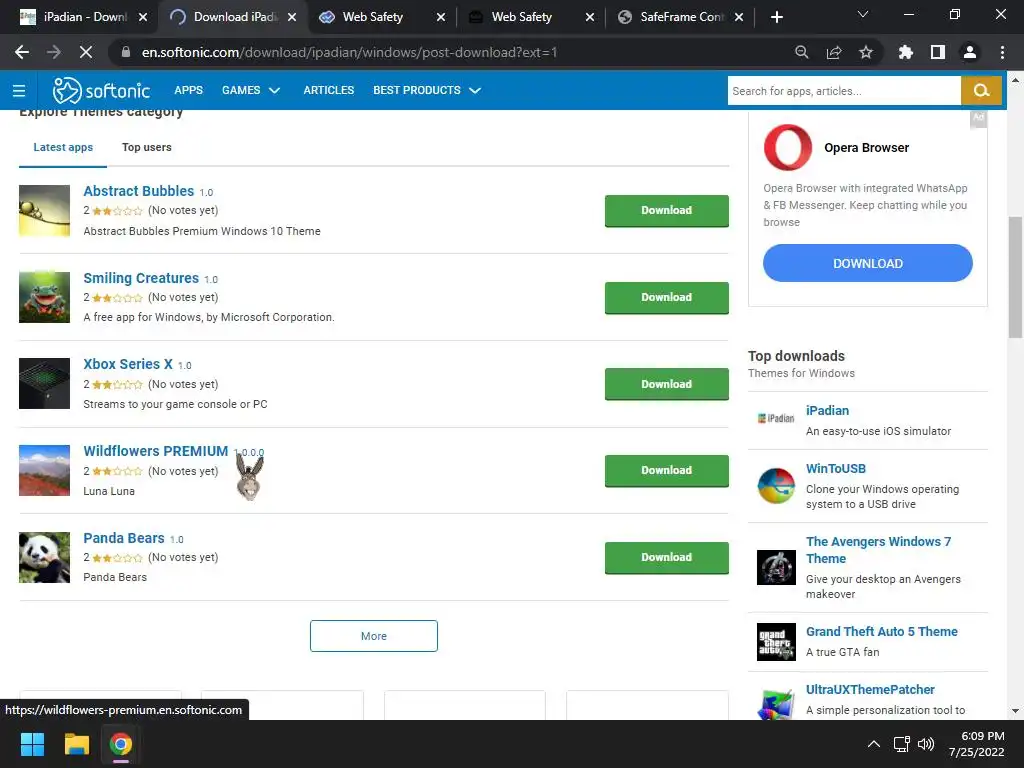Click the WinToUSB app icon

point(776,486)
